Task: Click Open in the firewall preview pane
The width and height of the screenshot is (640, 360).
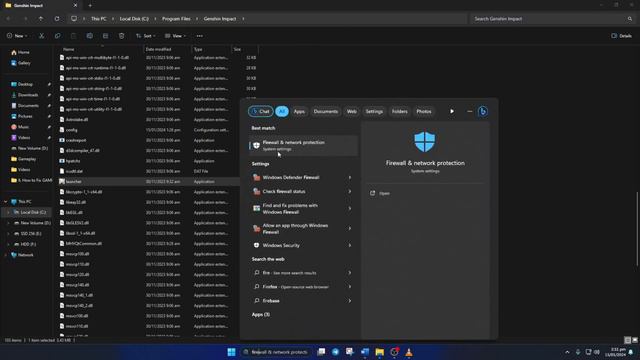Action: click(x=384, y=193)
